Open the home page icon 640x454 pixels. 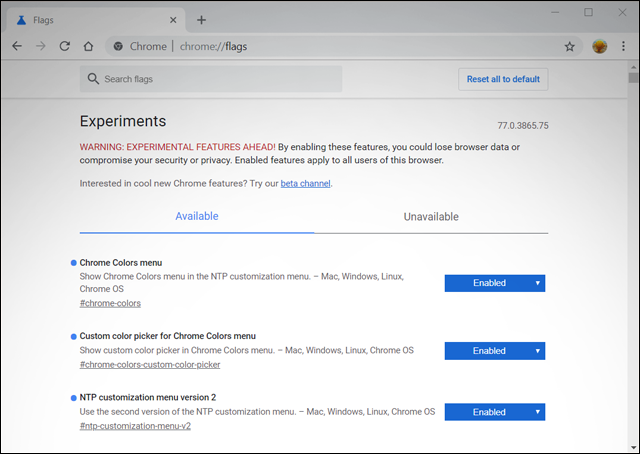(x=88, y=46)
